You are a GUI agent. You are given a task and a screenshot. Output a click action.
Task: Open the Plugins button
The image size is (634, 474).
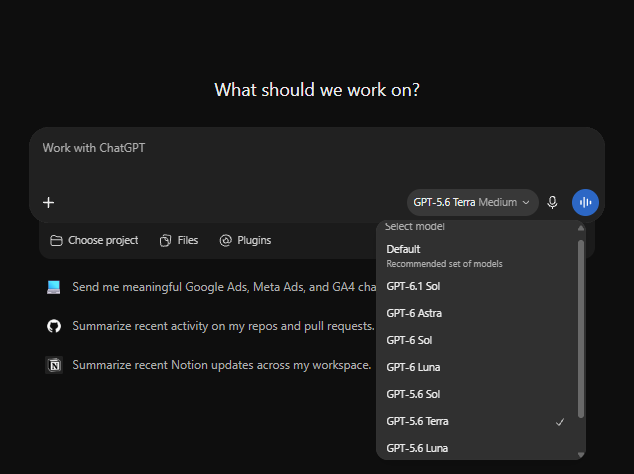tap(245, 241)
